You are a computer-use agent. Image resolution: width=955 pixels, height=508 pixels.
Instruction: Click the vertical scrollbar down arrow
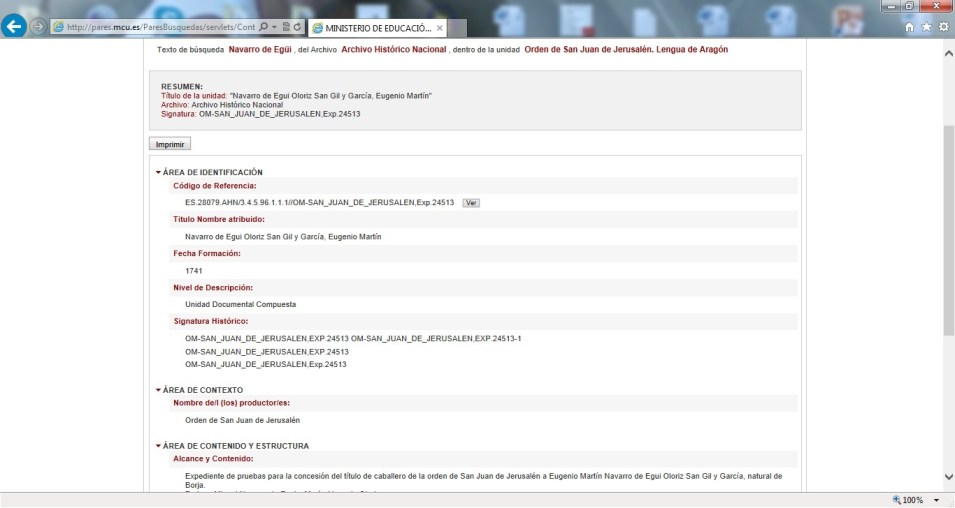click(948, 478)
